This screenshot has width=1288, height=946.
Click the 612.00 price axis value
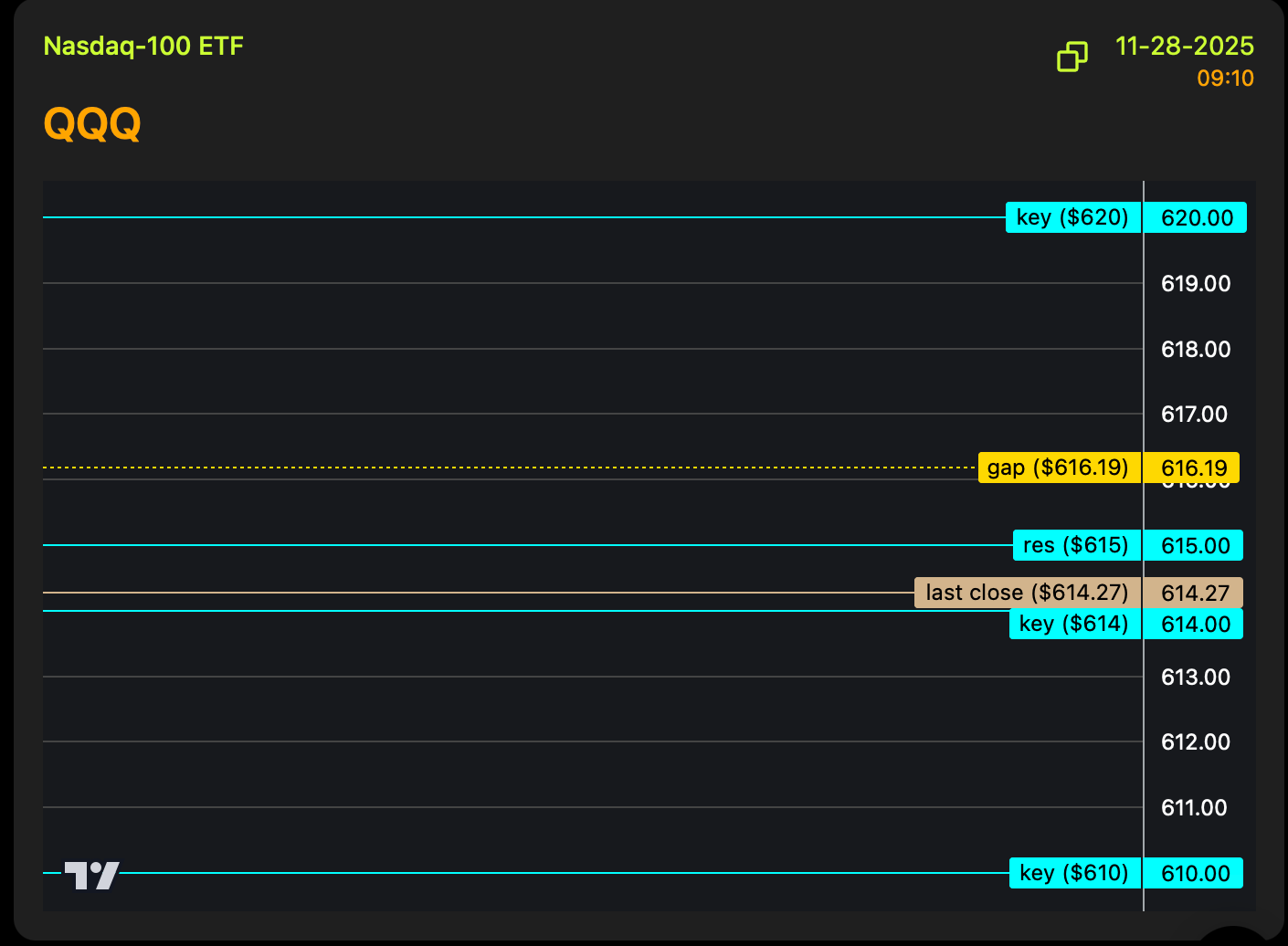[1195, 741]
